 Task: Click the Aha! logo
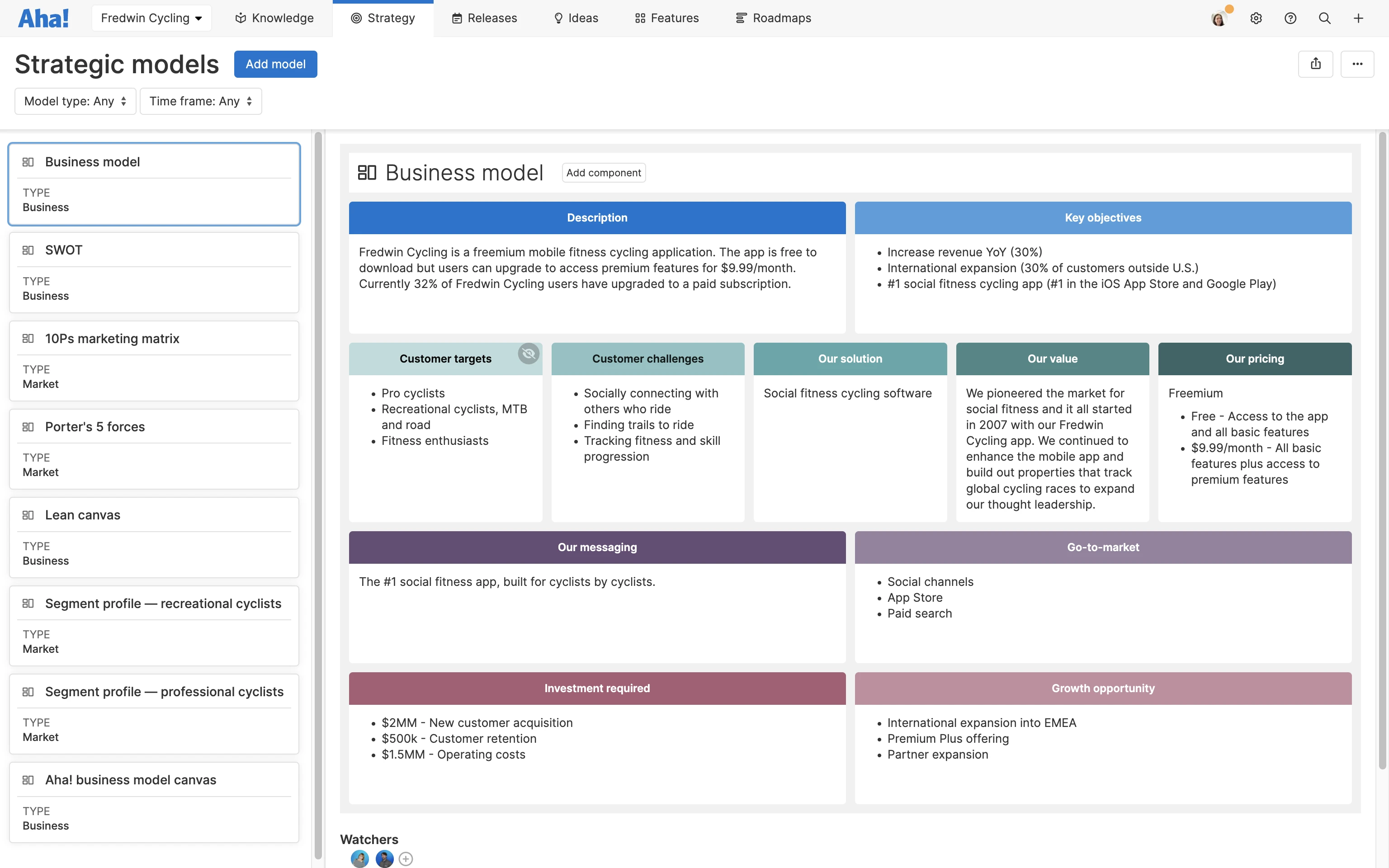[x=43, y=19]
